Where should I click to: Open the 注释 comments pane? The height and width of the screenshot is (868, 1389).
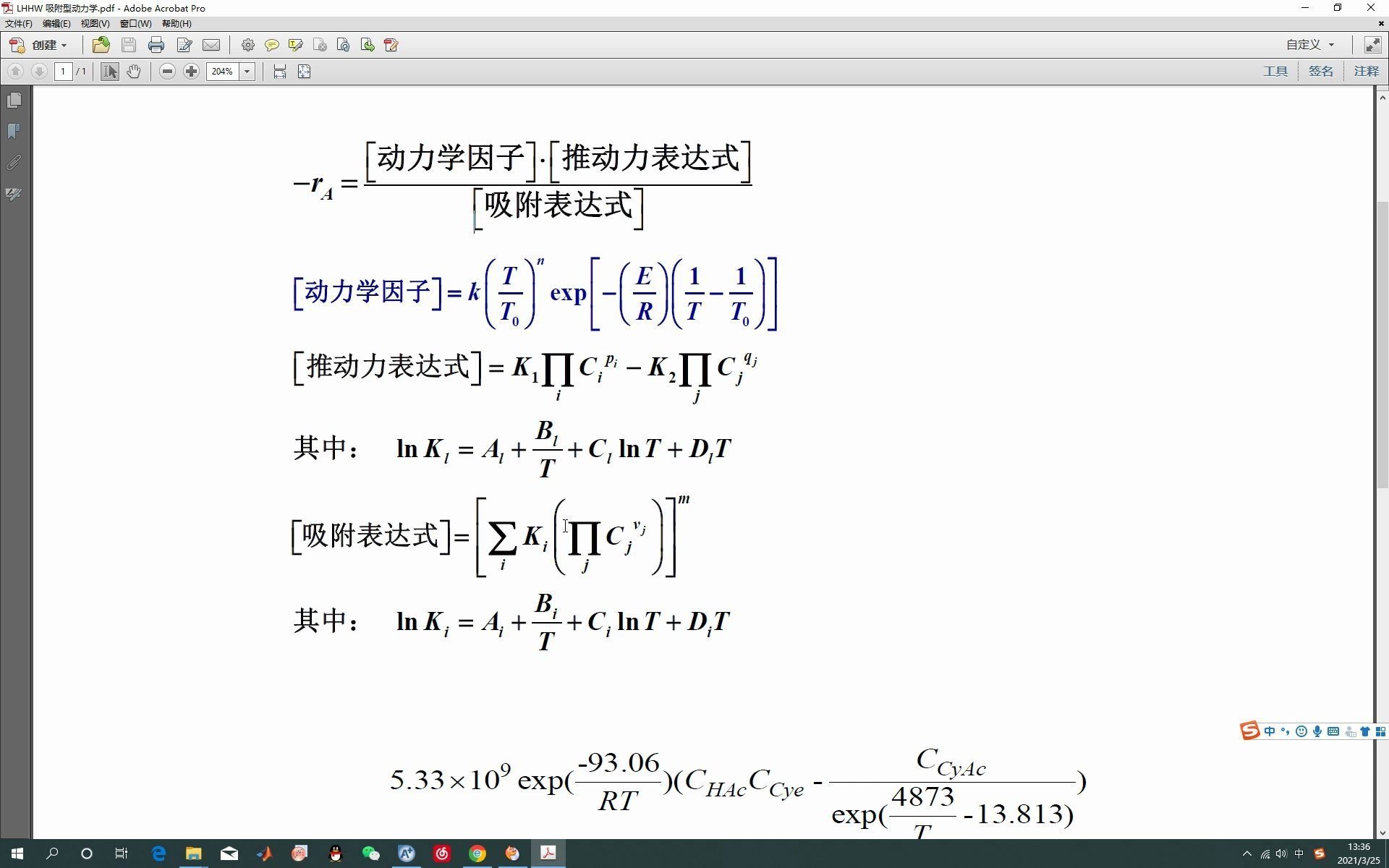pyautogui.click(x=1366, y=71)
